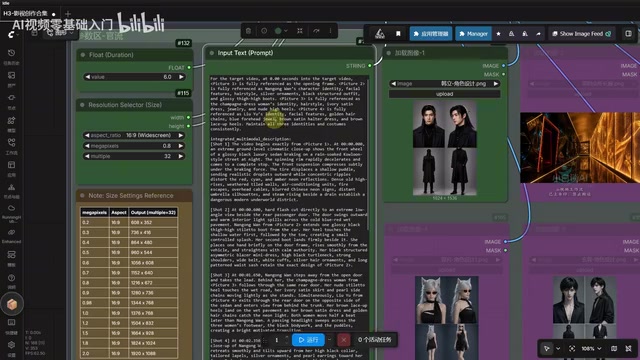This screenshot has width=640, height=360.
Task: Decrease megapixels value with left arrow
Action: pos(87,146)
